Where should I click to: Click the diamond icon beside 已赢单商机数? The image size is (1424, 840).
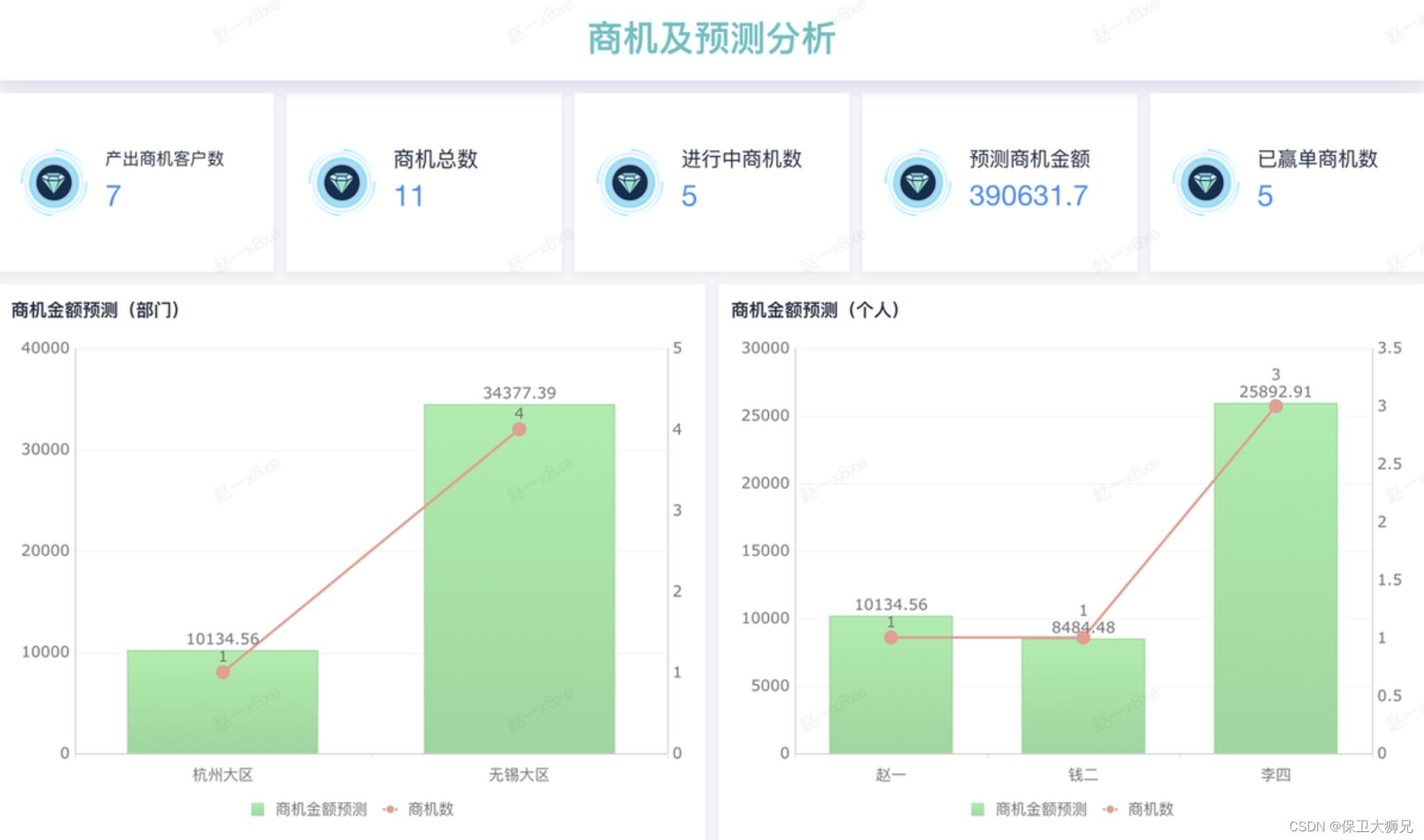[1206, 183]
